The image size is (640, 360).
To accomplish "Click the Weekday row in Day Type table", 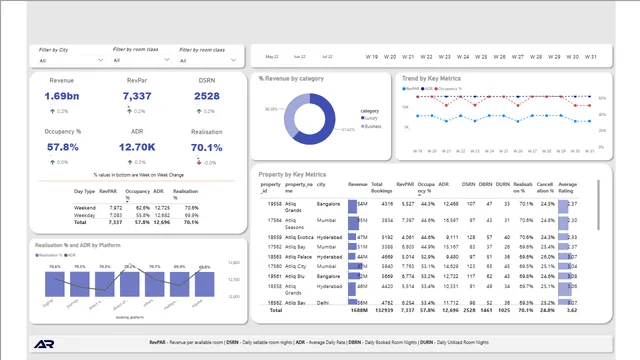I will pyautogui.click(x=136, y=215).
